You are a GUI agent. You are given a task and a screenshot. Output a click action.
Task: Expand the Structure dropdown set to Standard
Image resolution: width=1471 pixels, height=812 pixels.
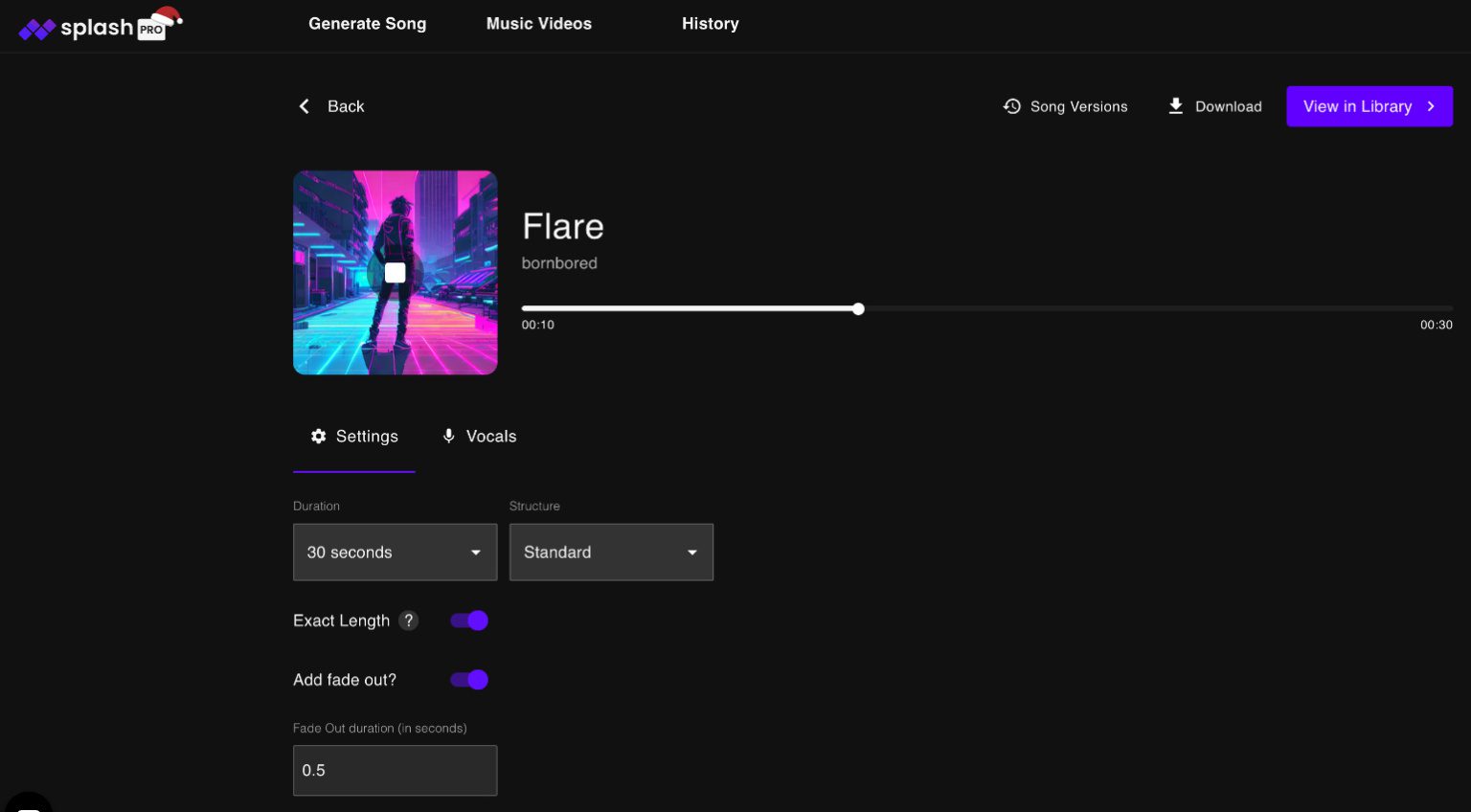611,553
